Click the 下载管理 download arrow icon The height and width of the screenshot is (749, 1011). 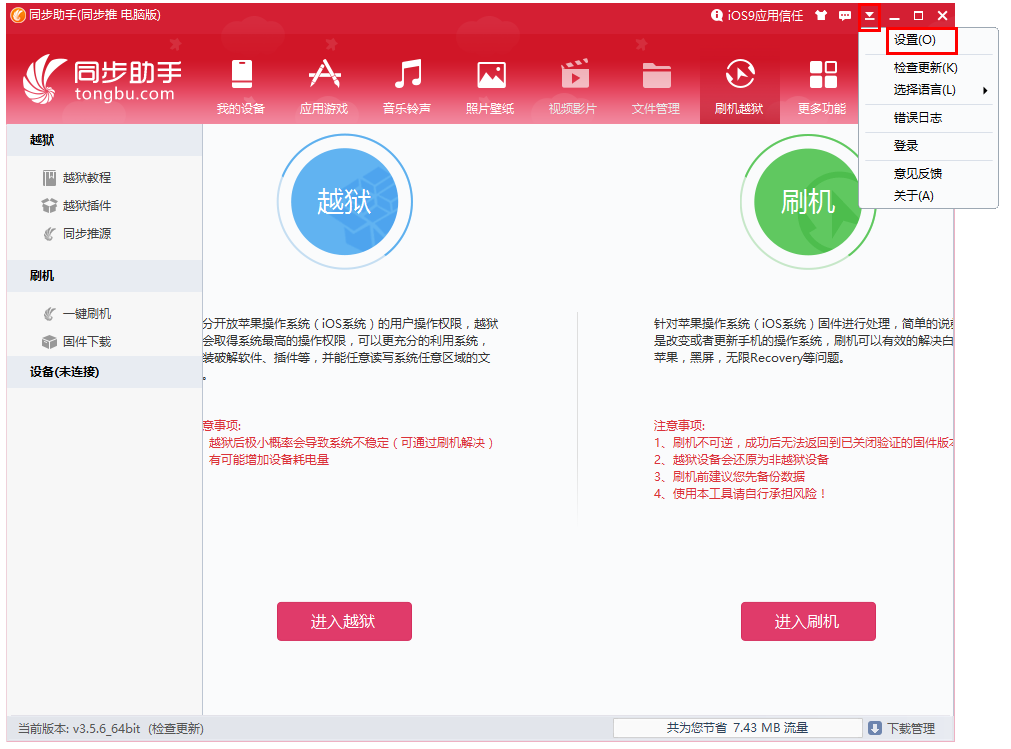tap(875, 728)
